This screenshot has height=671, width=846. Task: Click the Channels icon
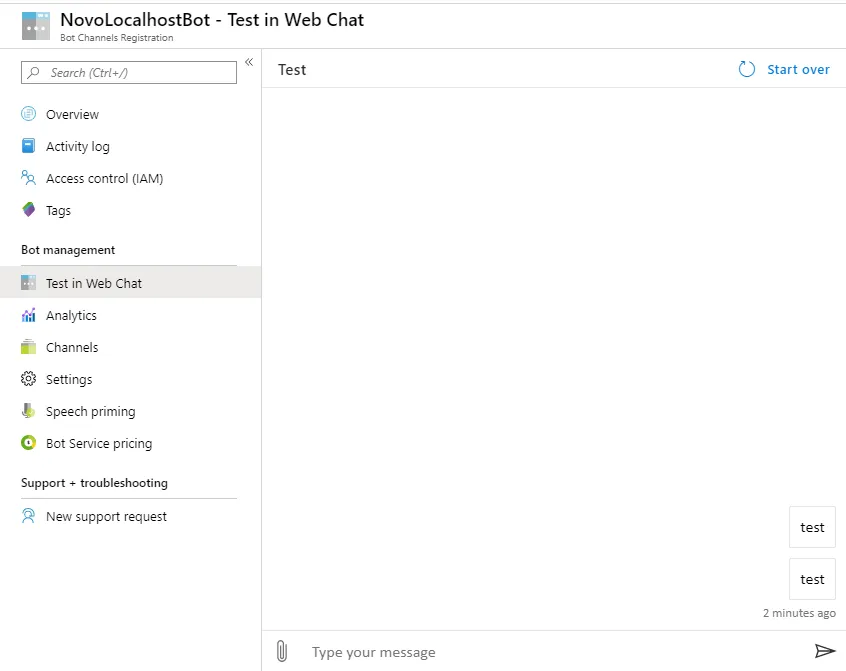pos(28,347)
